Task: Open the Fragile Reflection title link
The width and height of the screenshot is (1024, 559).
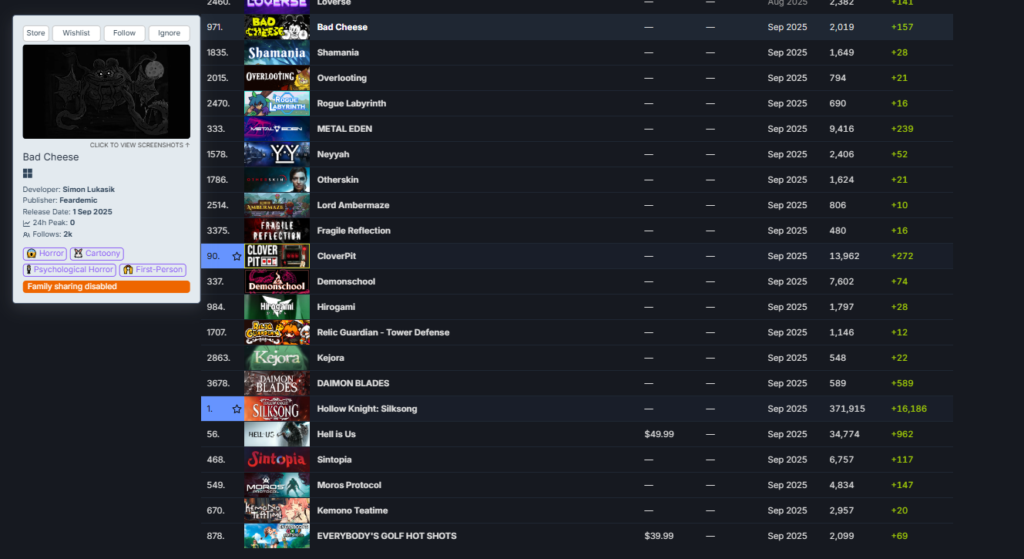Action: point(353,231)
